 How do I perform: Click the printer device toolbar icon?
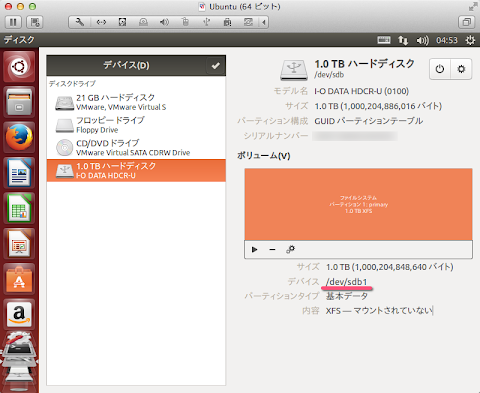pos(228,22)
